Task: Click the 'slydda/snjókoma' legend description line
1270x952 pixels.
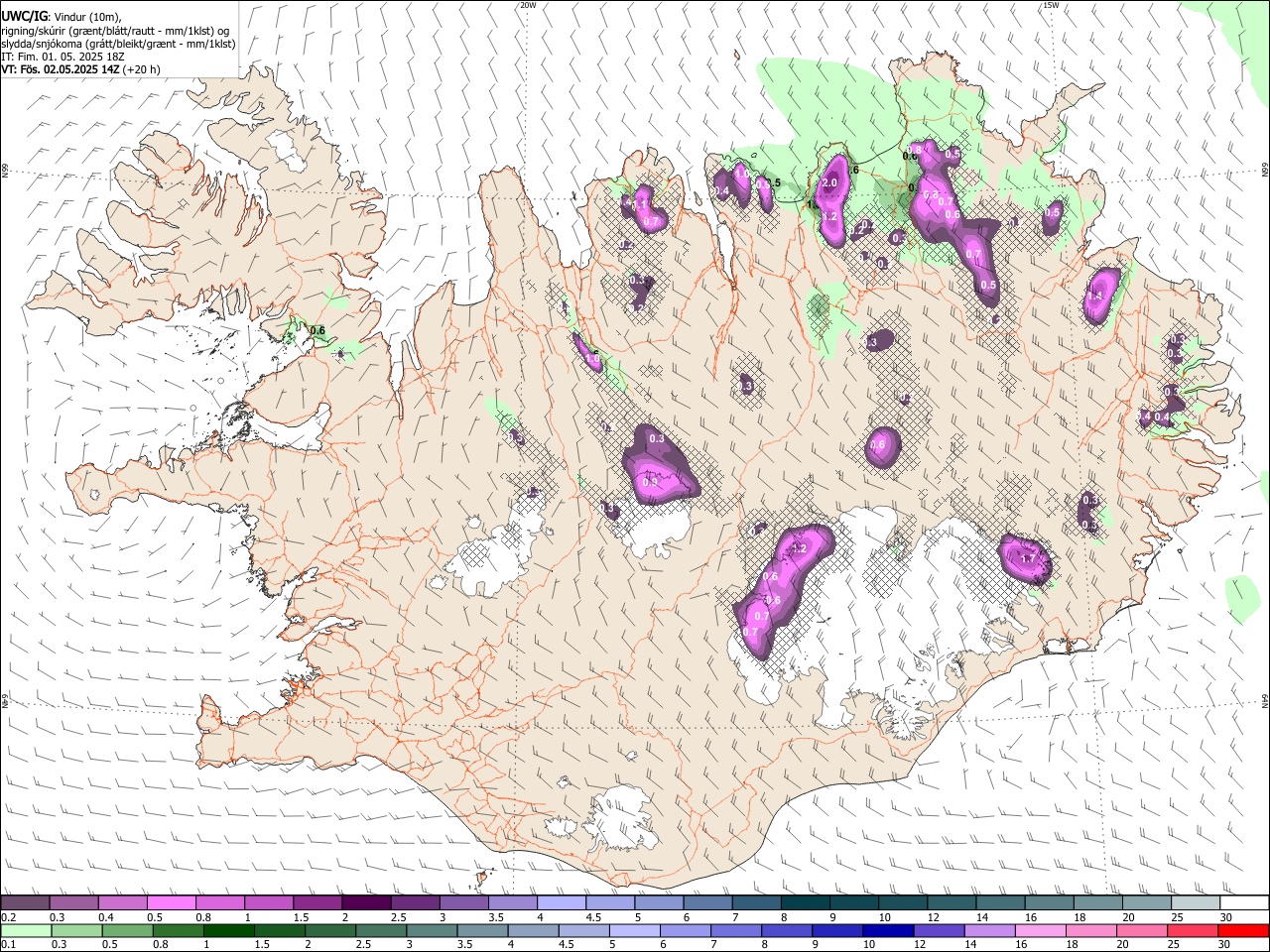Action: pos(118,44)
